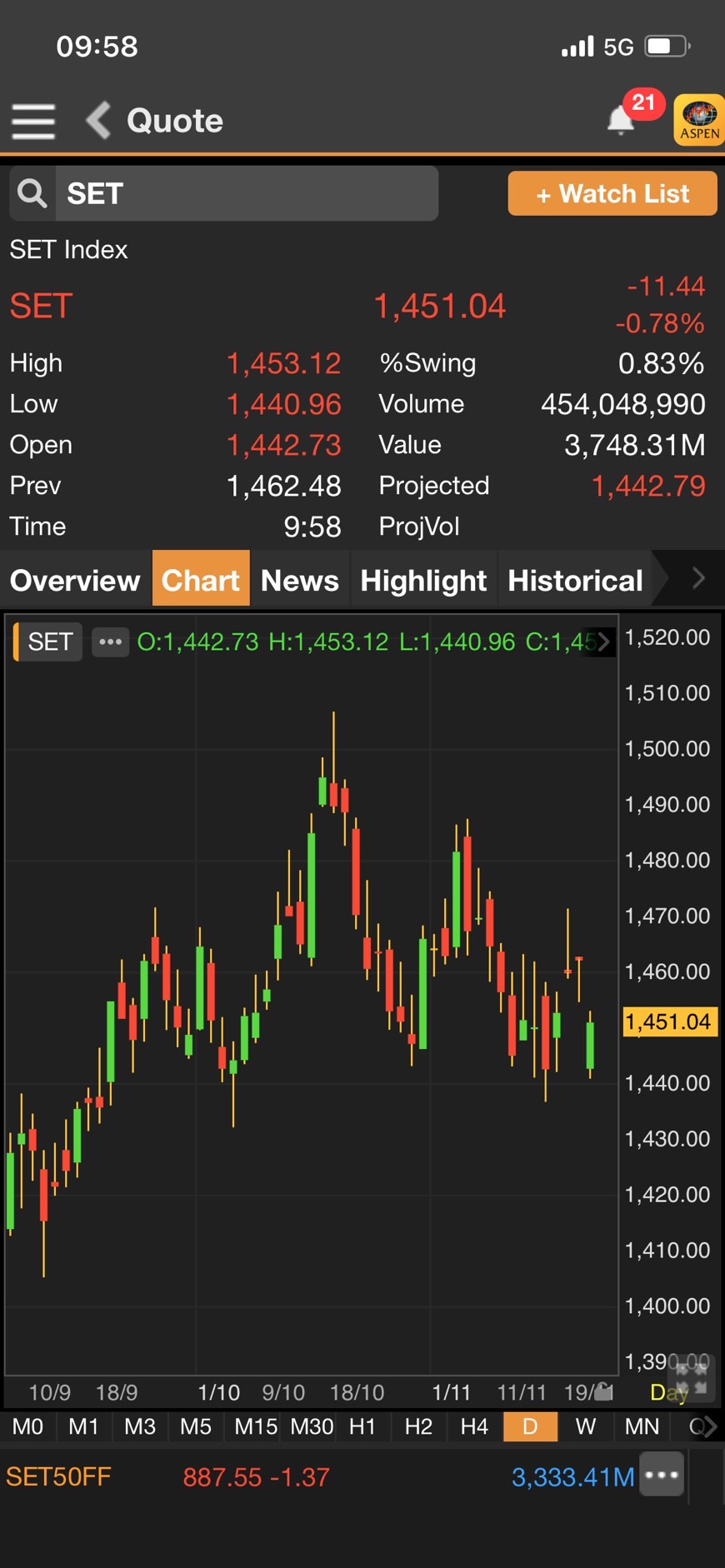Select the monthly MN timeframe
The image size is (725, 1568).
click(x=642, y=1426)
